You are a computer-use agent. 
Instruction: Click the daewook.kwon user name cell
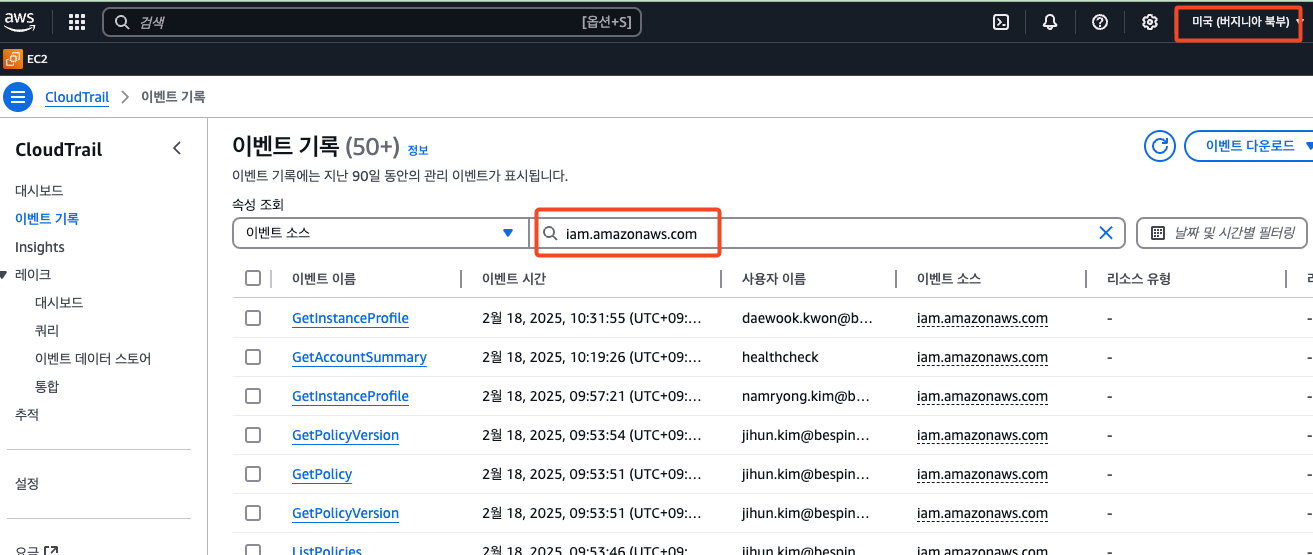pos(807,318)
